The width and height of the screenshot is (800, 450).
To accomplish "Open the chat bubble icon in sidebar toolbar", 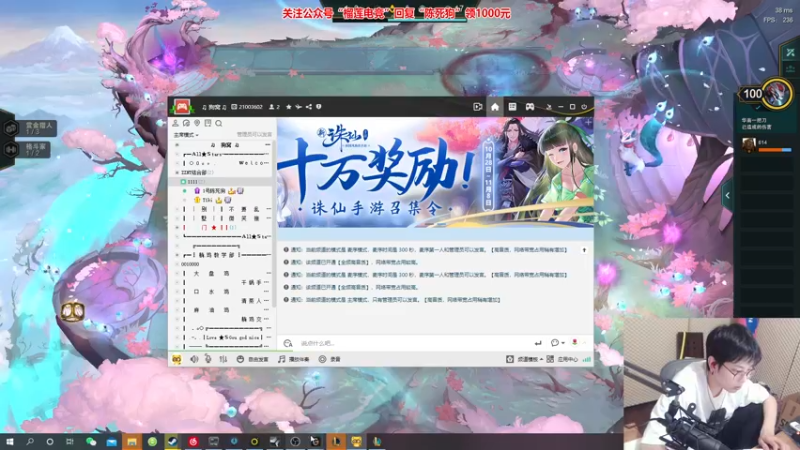I will coord(186,123).
